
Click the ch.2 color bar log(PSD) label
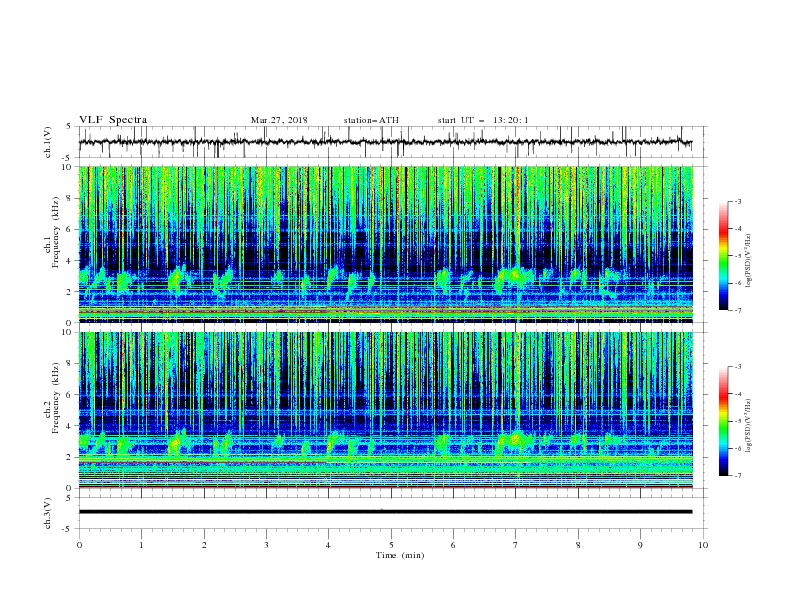tap(748, 425)
